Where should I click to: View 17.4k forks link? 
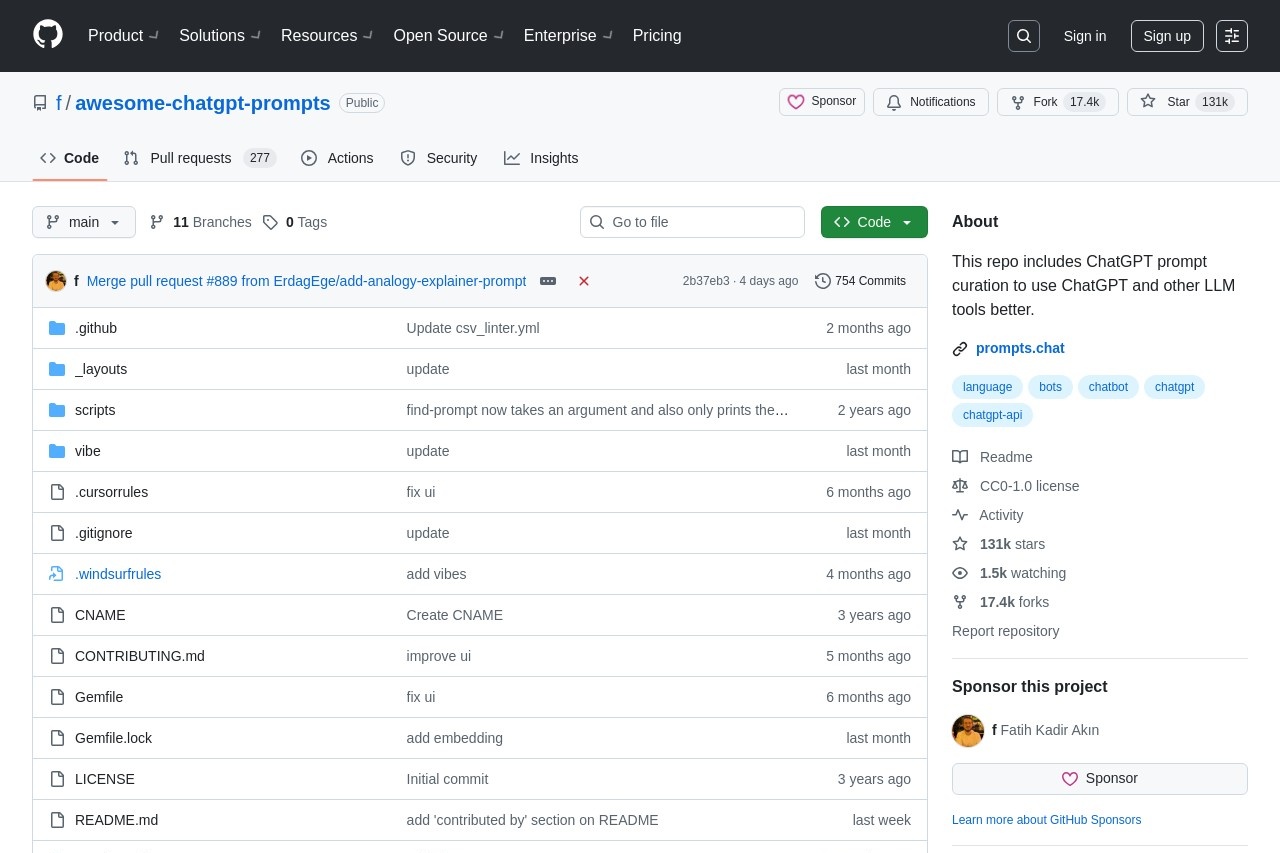point(1001,602)
